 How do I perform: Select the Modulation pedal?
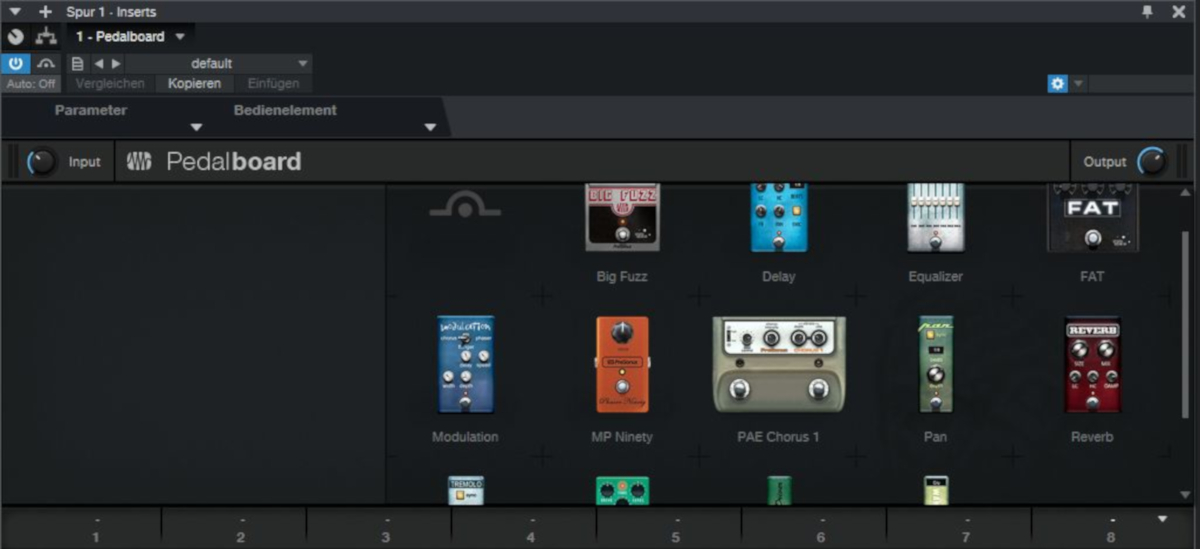tap(465, 364)
